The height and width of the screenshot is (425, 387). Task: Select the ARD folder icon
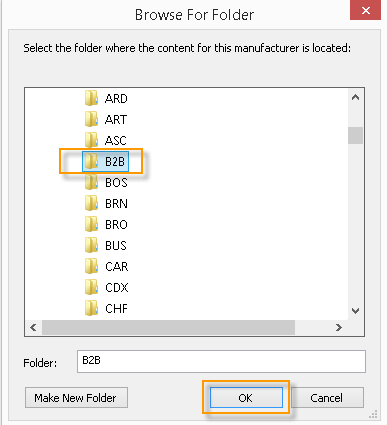pyautogui.click(x=91, y=98)
